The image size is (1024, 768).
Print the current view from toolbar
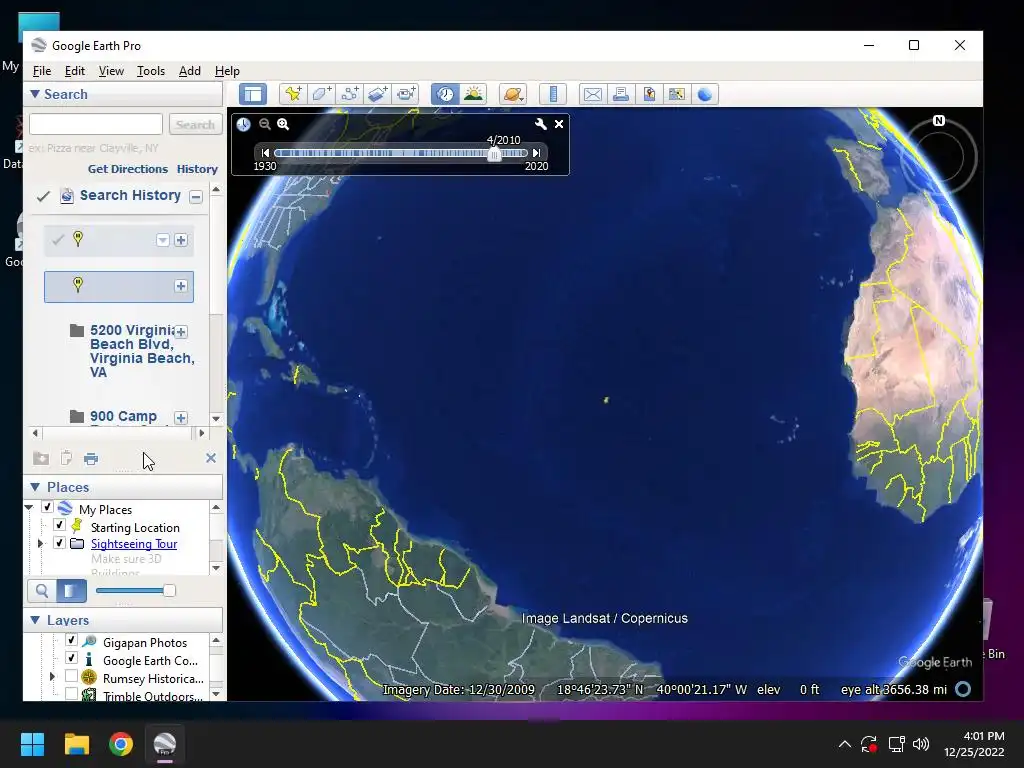pyautogui.click(x=620, y=94)
